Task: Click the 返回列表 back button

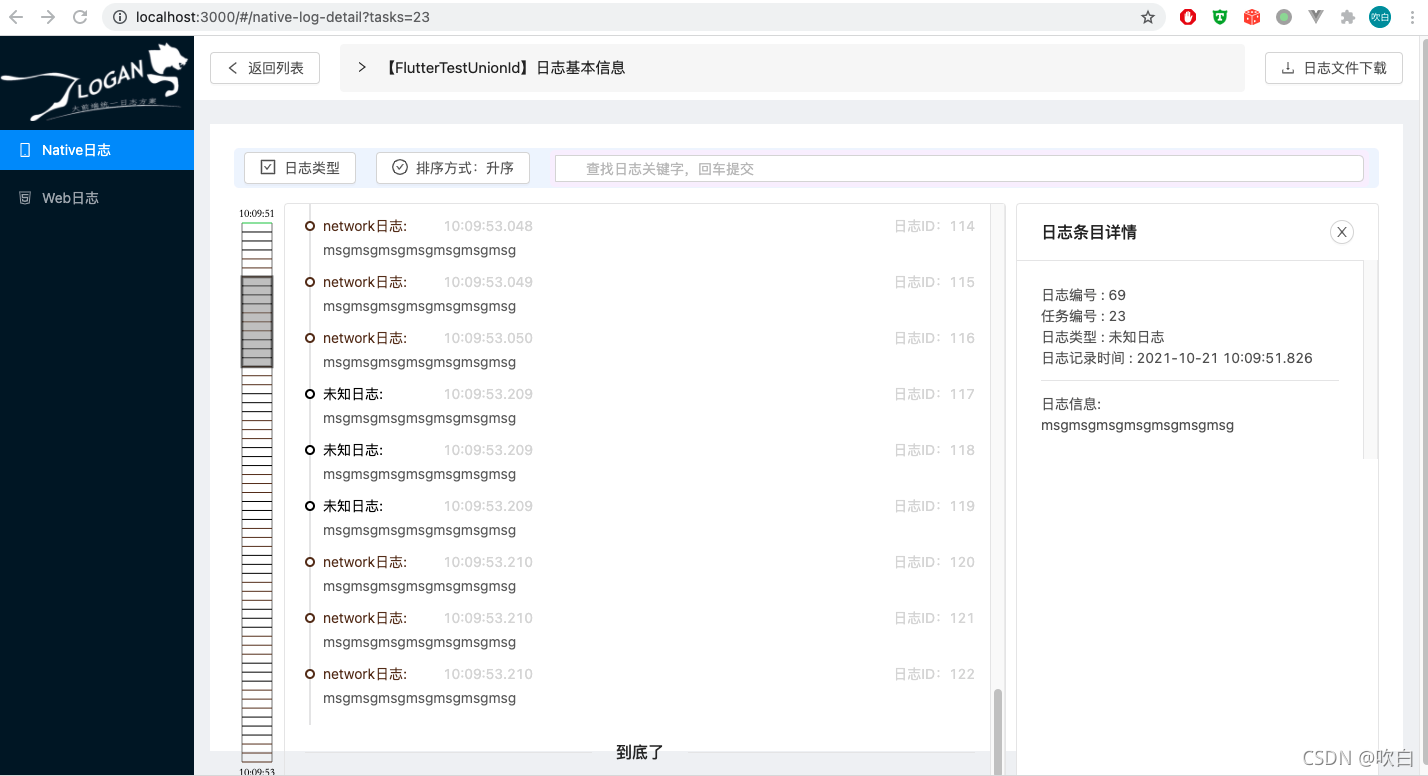Action: 264,68
